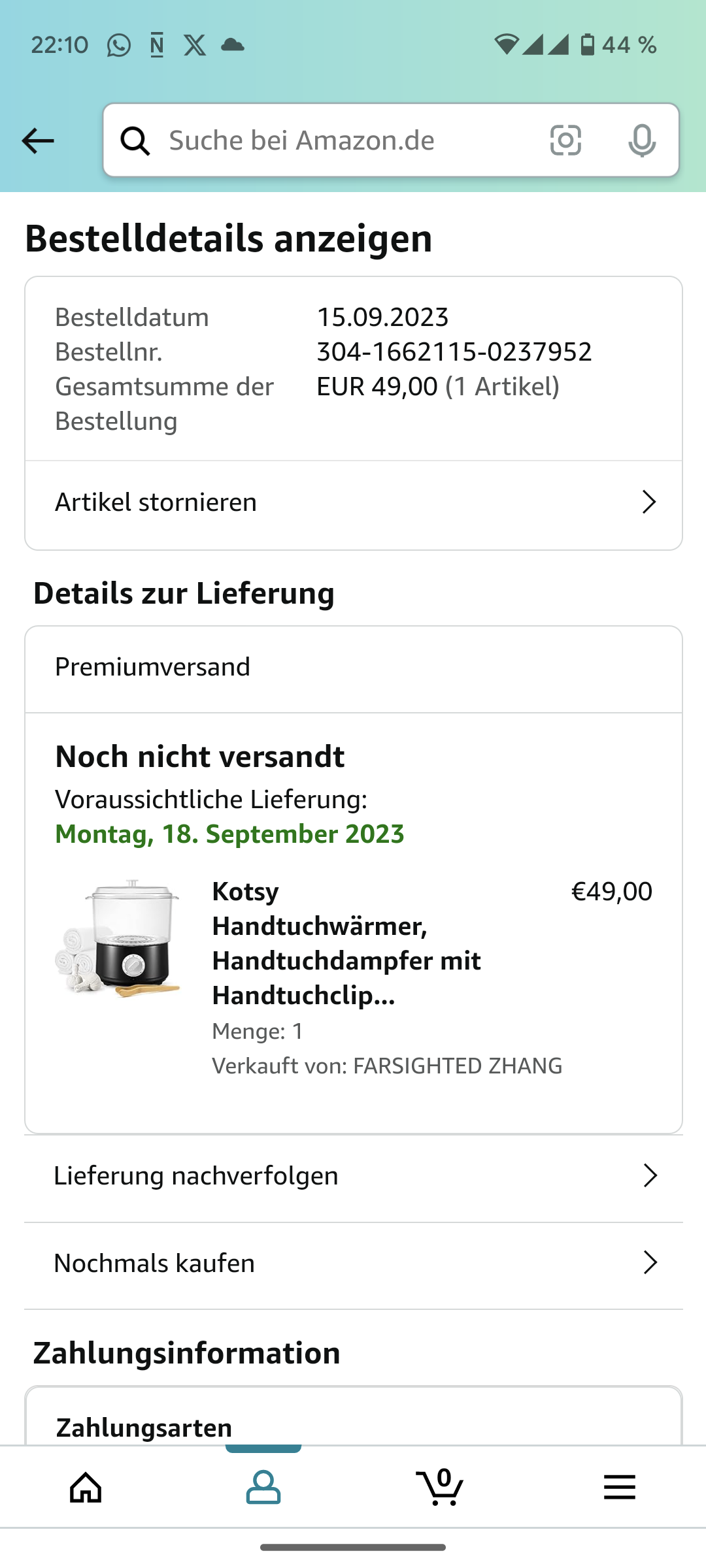Image resolution: width=706 pixels, height=1568 pixels.
Task: Tap the WhatsApp notification icon
Action: click(x=119, y=45)
